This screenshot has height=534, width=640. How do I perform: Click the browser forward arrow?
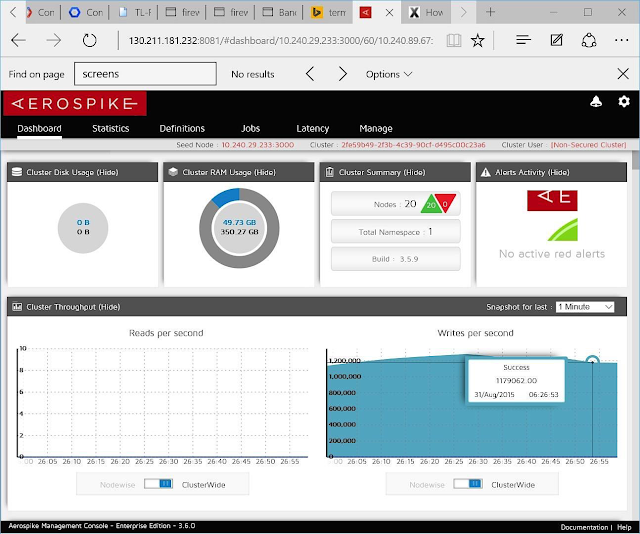click(53, 40)
